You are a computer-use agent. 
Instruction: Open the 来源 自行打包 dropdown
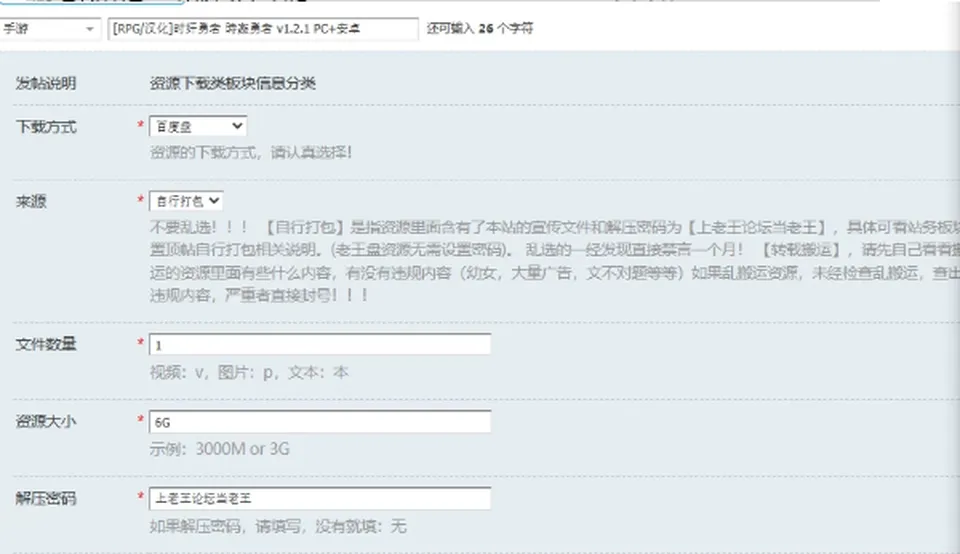(x=186, y=201)
